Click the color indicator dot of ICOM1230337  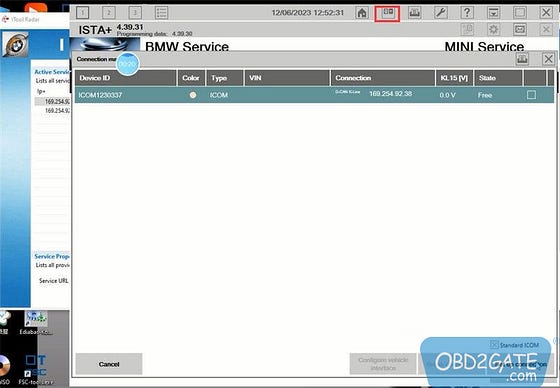[193, 95]
